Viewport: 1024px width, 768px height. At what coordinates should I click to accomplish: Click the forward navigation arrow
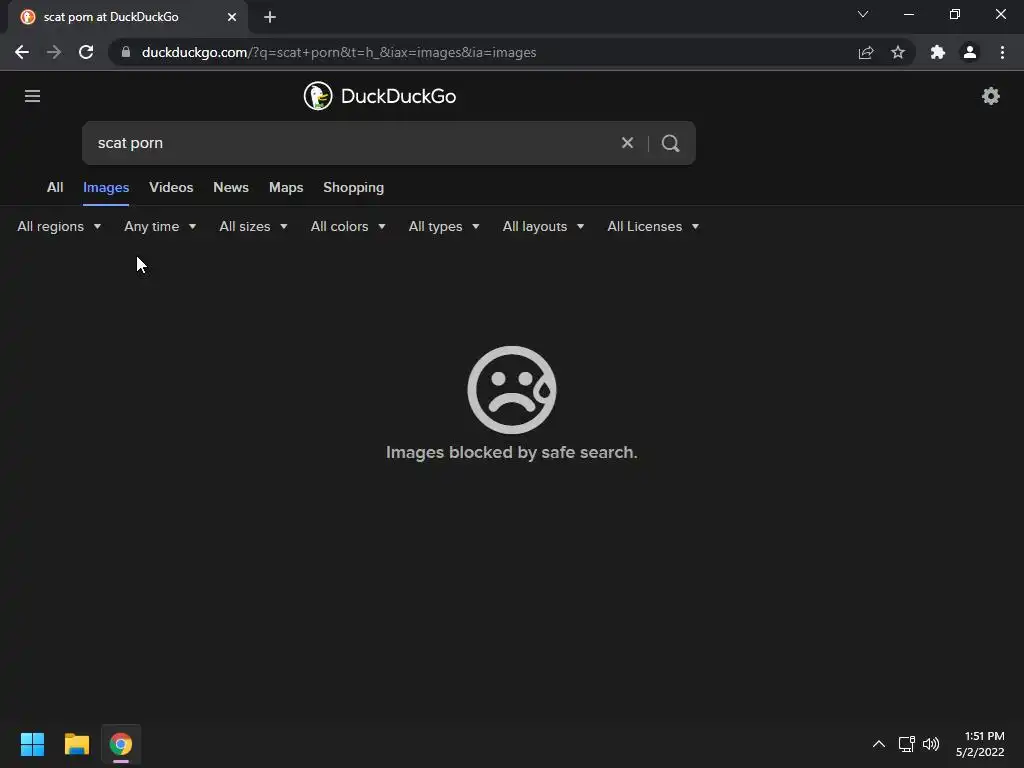54,52
